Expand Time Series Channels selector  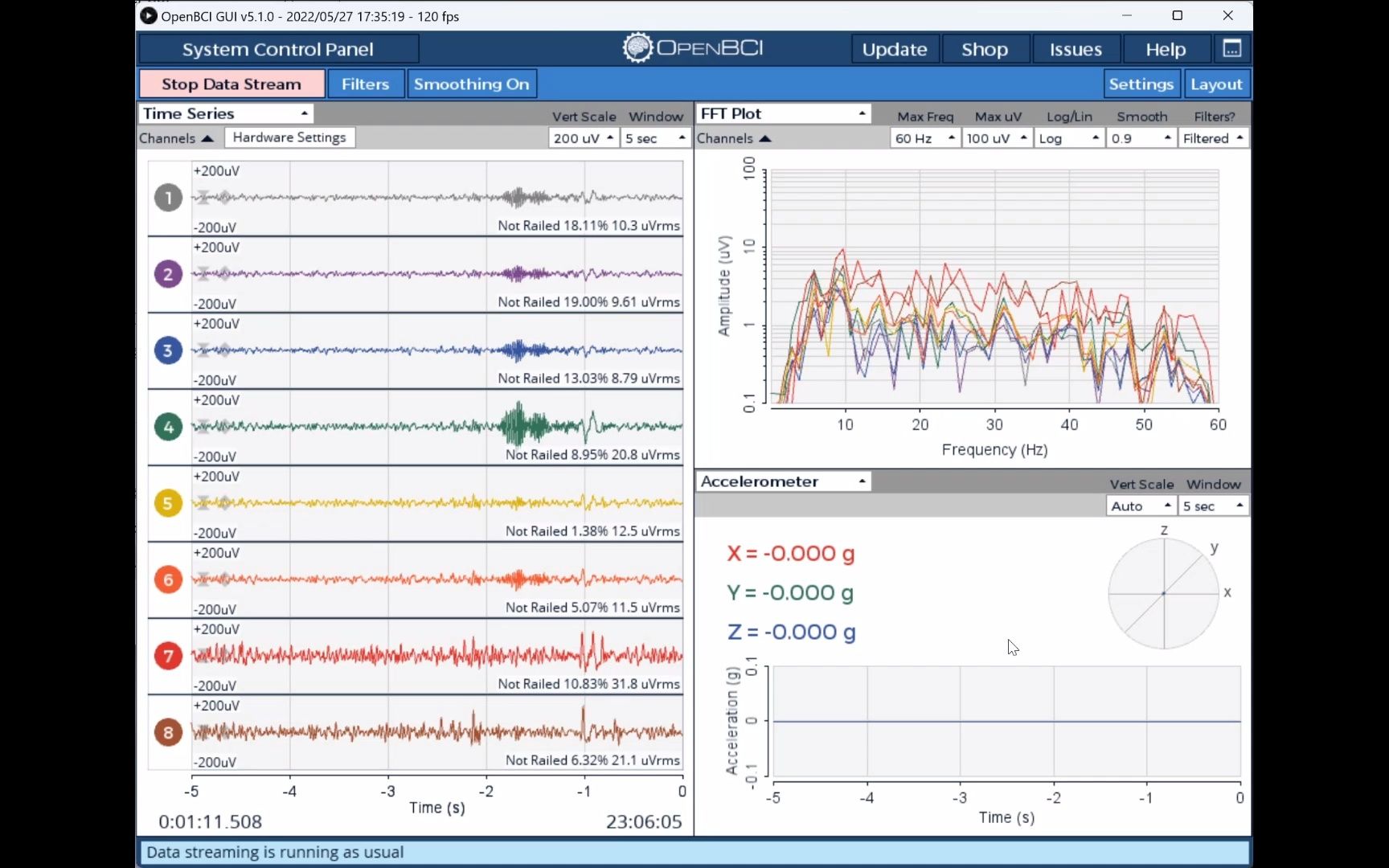click(x=176, y=138)
